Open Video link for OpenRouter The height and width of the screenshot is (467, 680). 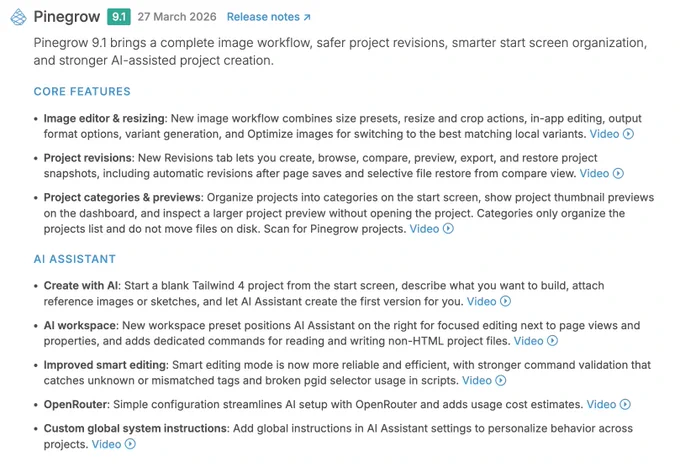pyautogui.click(x=601, y=404)
